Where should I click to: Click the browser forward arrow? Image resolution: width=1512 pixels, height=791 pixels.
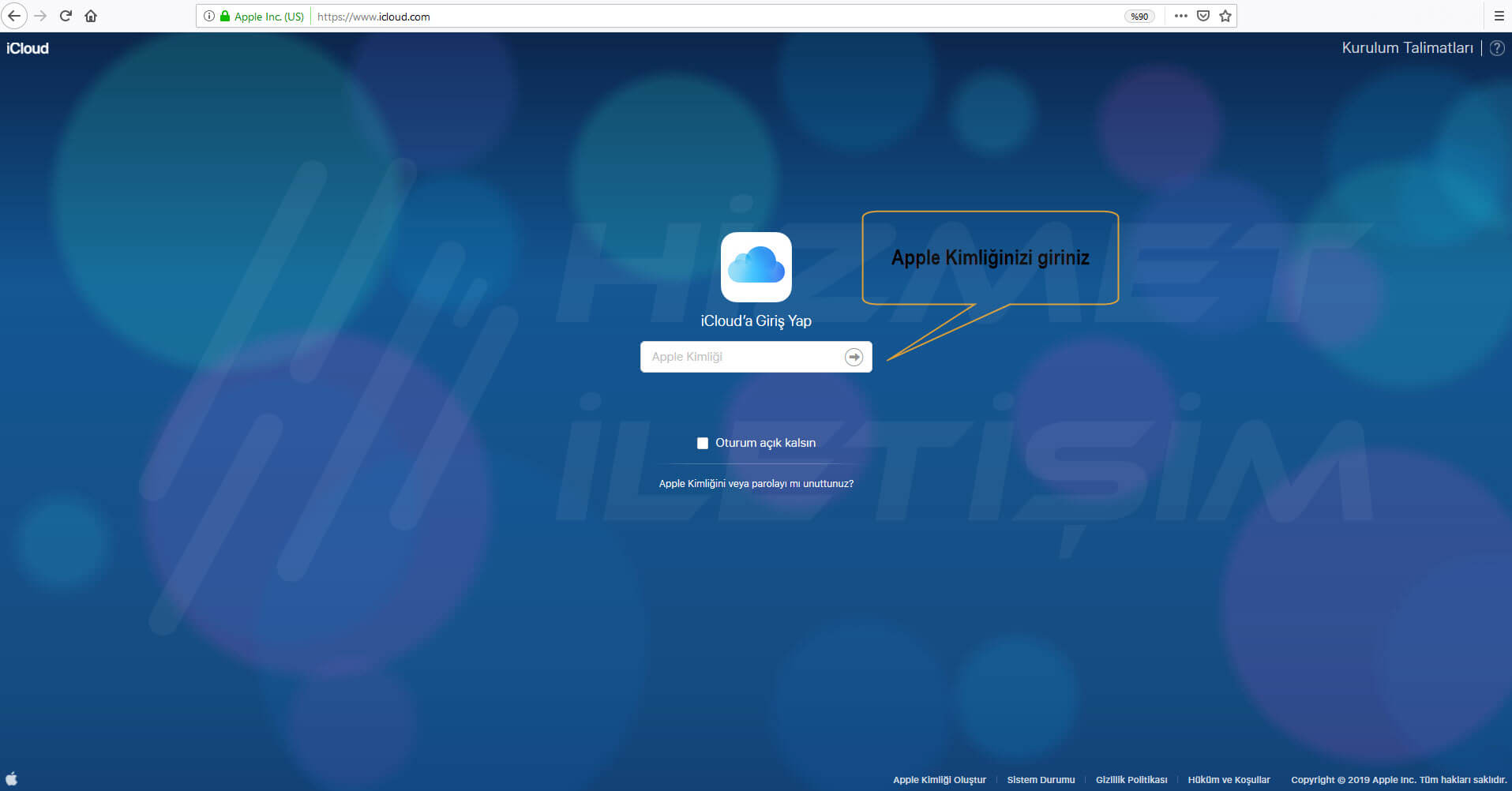(x=41, y=16)
